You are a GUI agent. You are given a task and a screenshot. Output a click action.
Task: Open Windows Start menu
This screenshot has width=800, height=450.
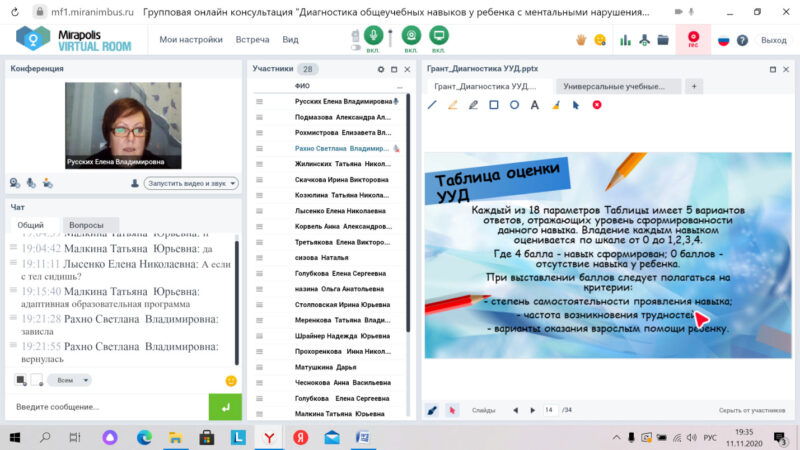pyautogui.click(x=15, y=437)
